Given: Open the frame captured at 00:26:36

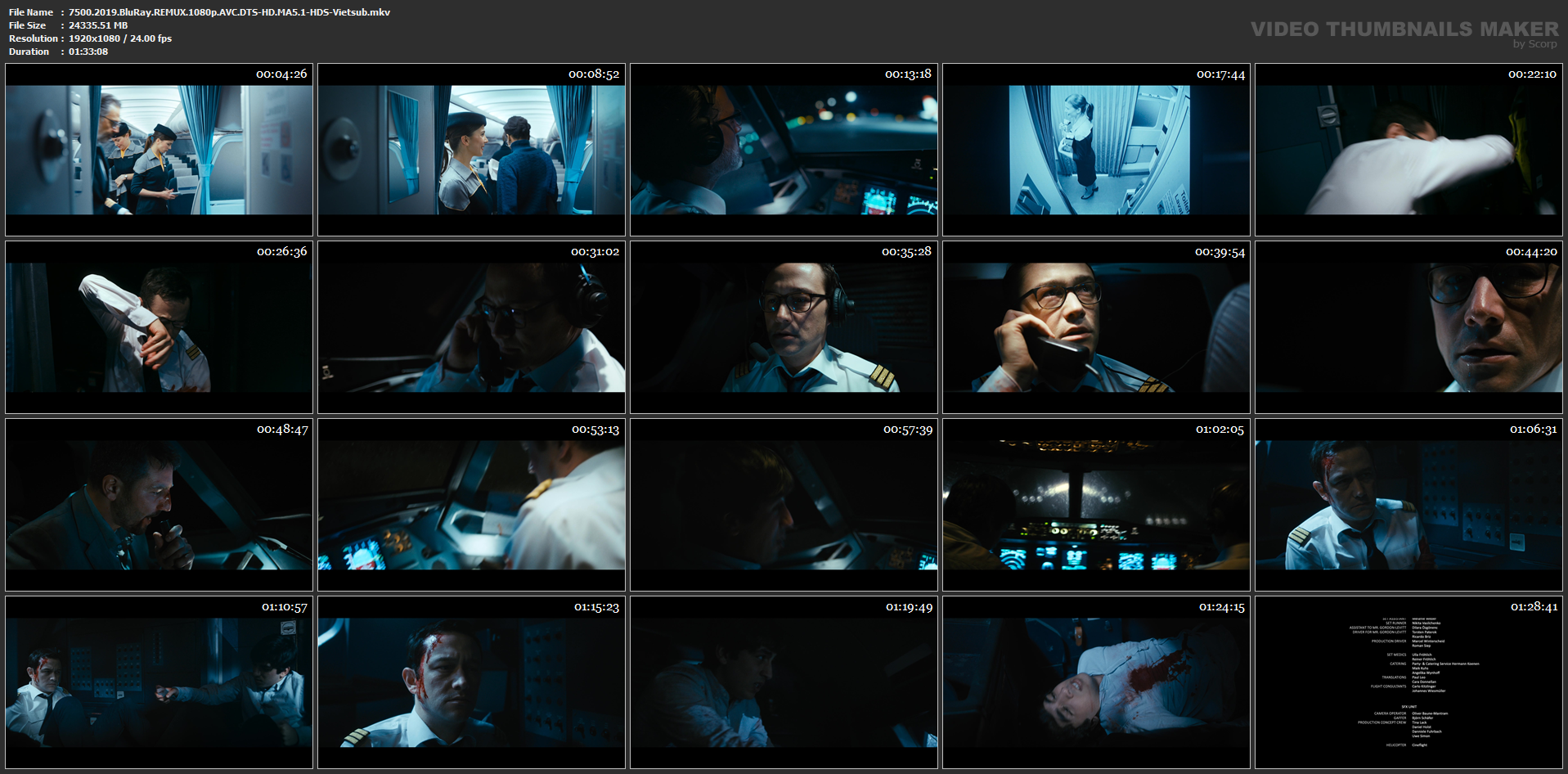Looking at the screenshot, I should [159, 327].
